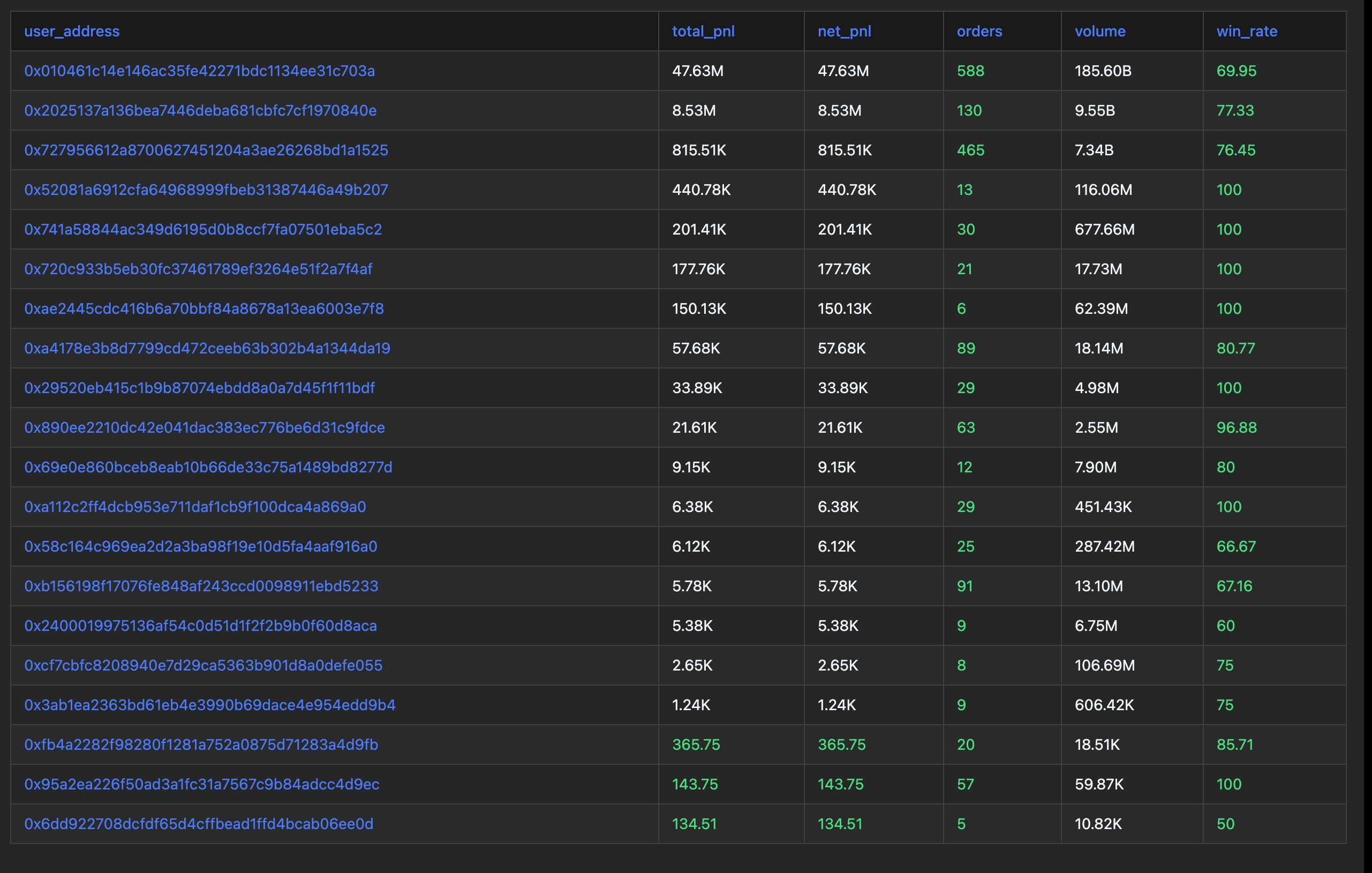Screen dimensions: 1372x873
Task: Open address link starting with 0x2025137a
Action: coord(200,110)
